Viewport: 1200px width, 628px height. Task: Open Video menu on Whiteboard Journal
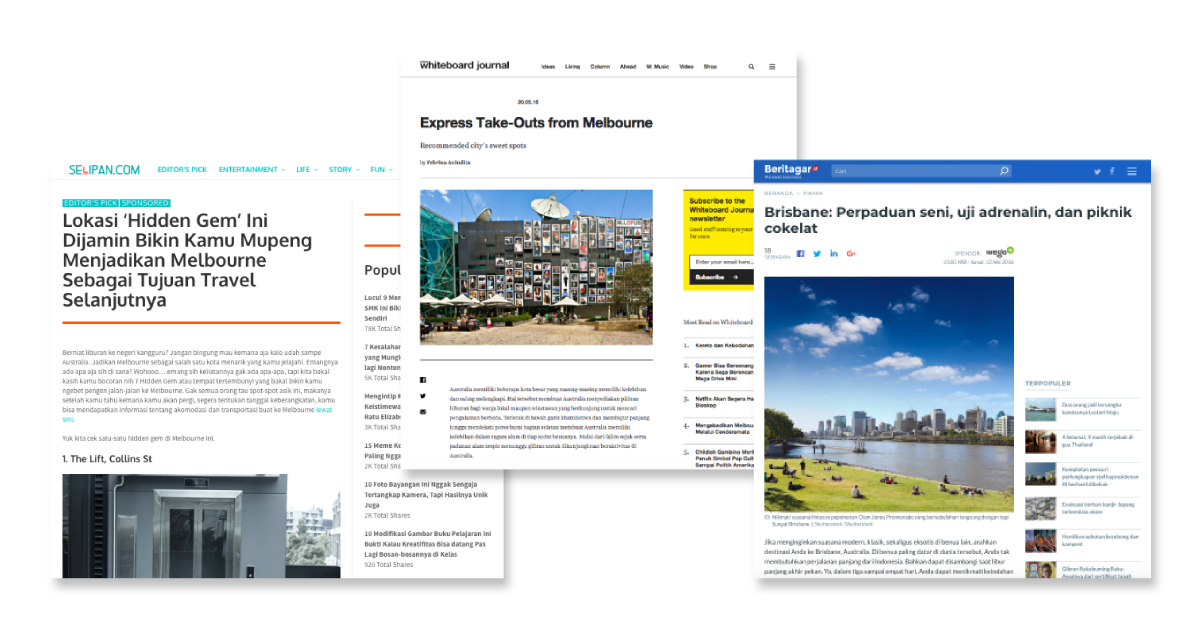[x=686, y=67]
